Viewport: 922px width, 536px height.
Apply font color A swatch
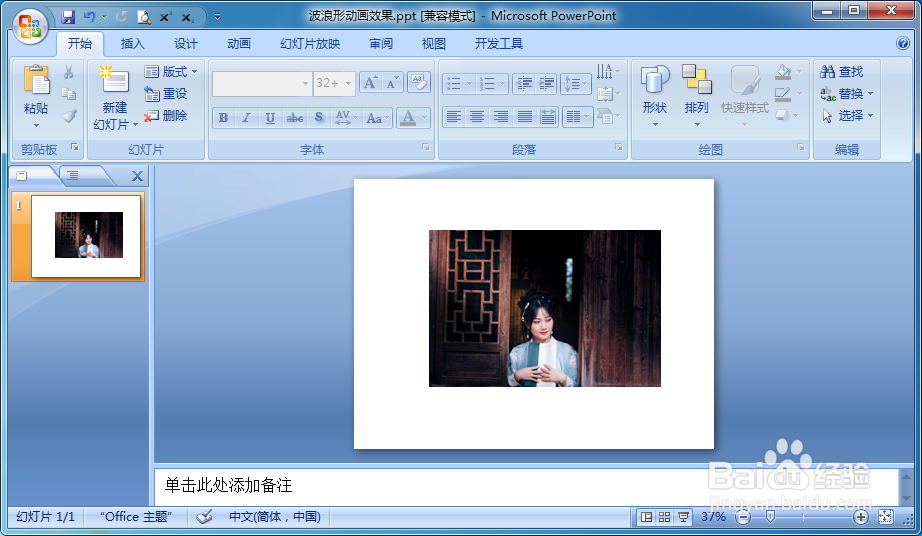[407, 118]
